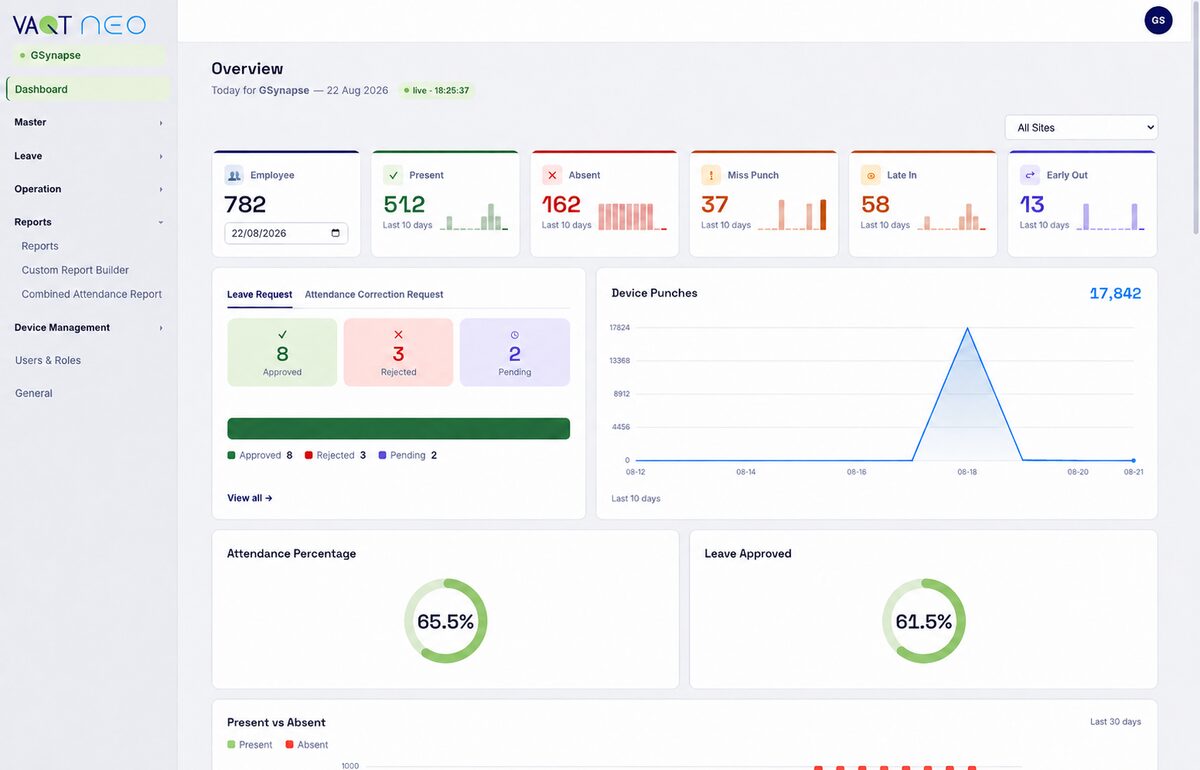Image resolution: width=1200 pixels, height=770 pixels.
Task: Click the Absent mini bar chart
Action: click(x=632, y=216)
